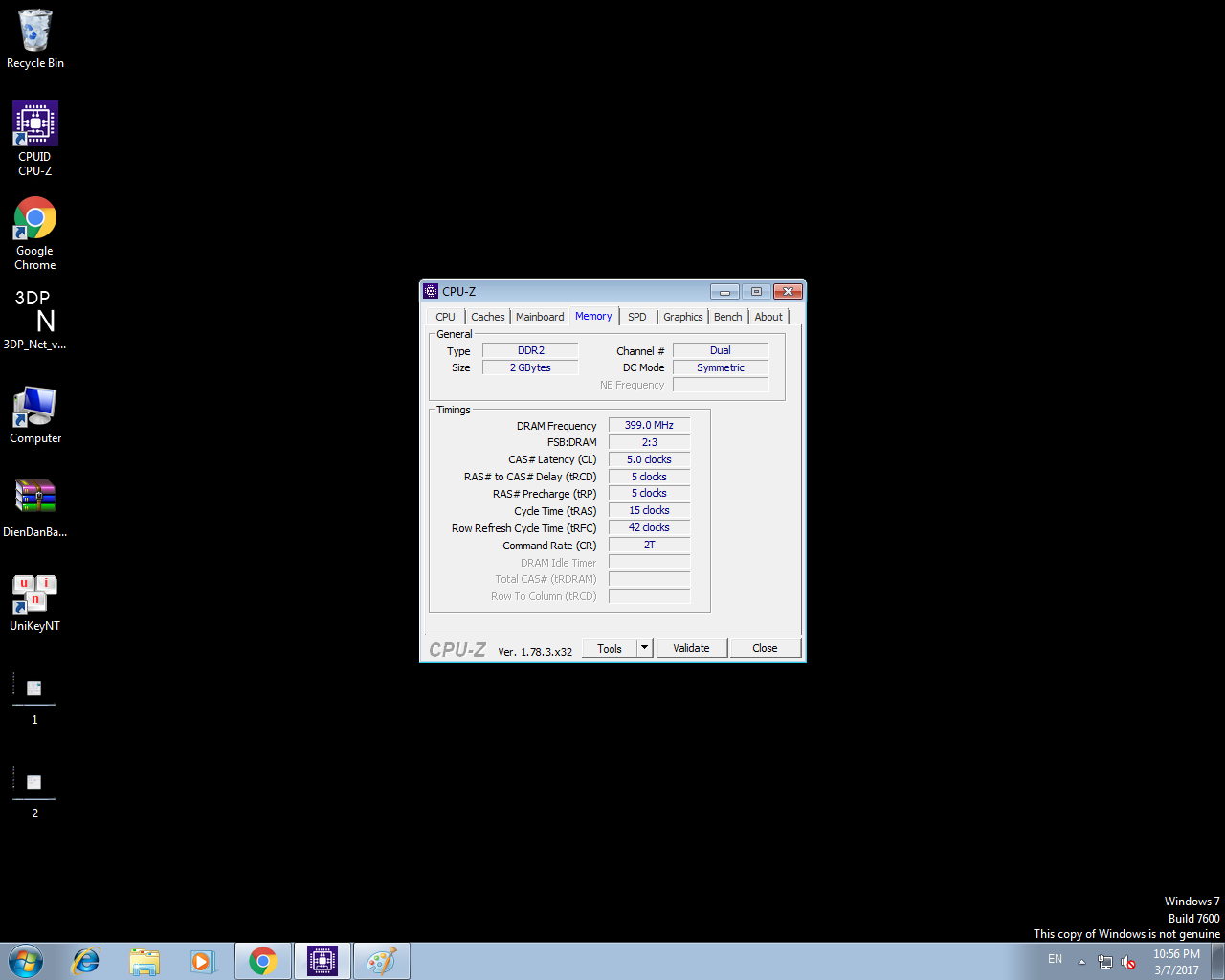Click CPU-Z title bar icon
This screenshot has height=980, width=1225.
[x=431, y=291]
